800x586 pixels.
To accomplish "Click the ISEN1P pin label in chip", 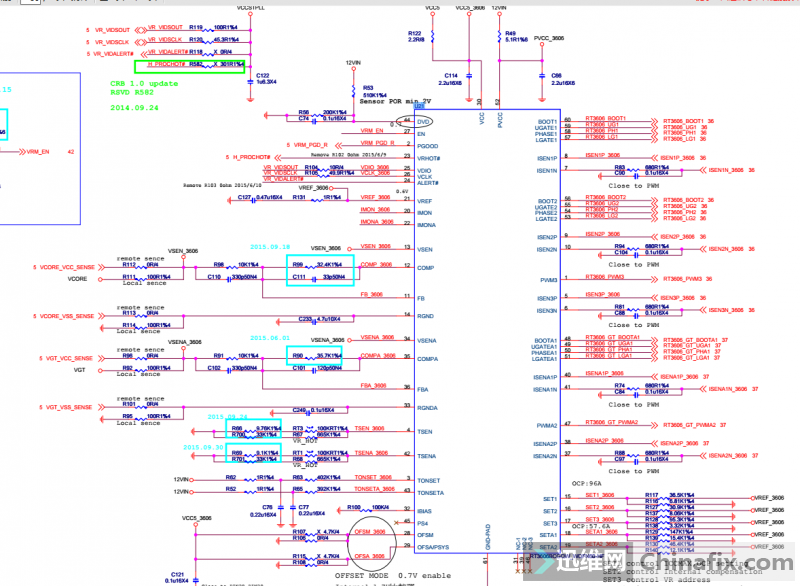I will tap(546, 159).
